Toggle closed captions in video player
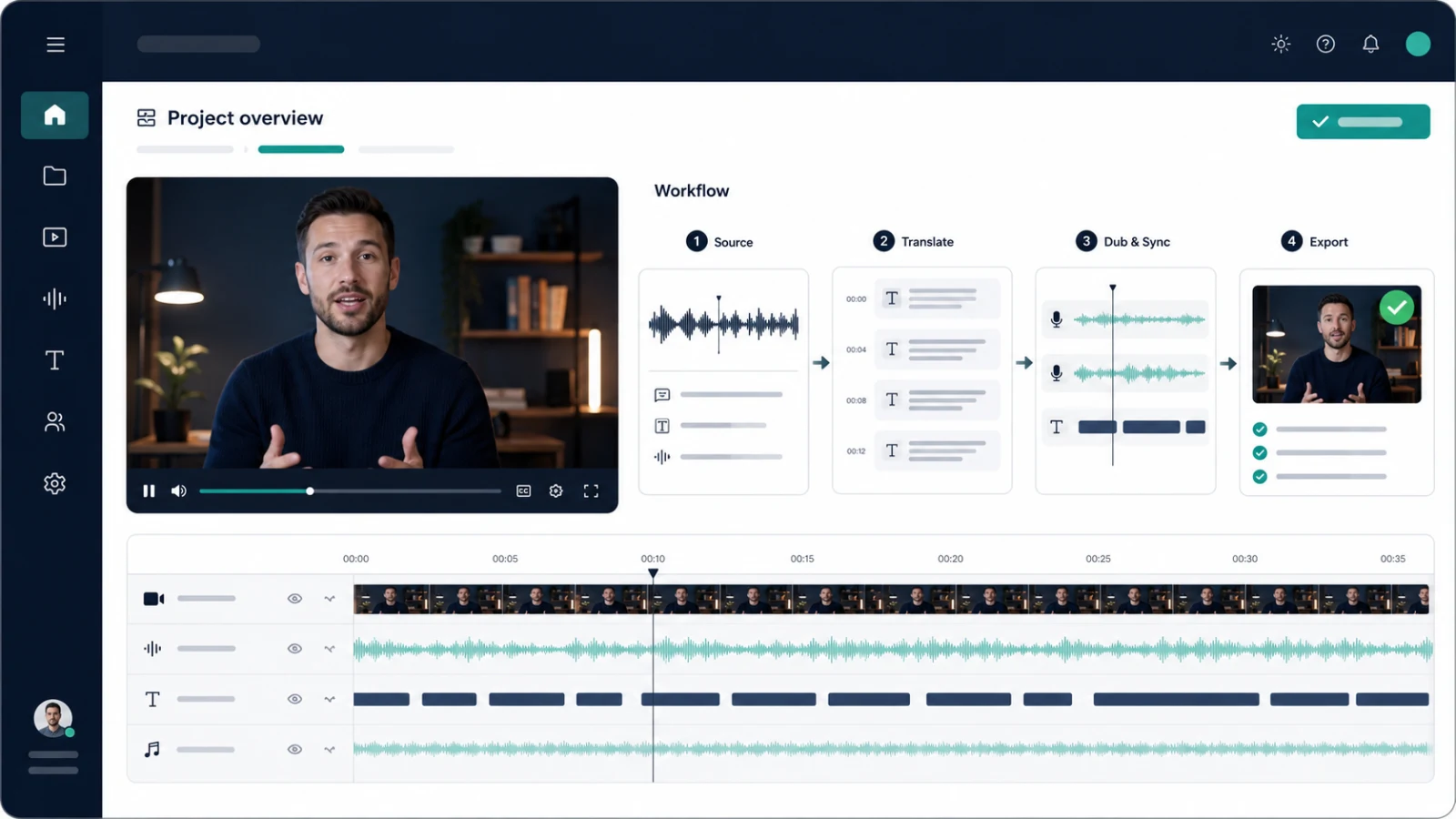The image size is (1456, 819). 523,491
